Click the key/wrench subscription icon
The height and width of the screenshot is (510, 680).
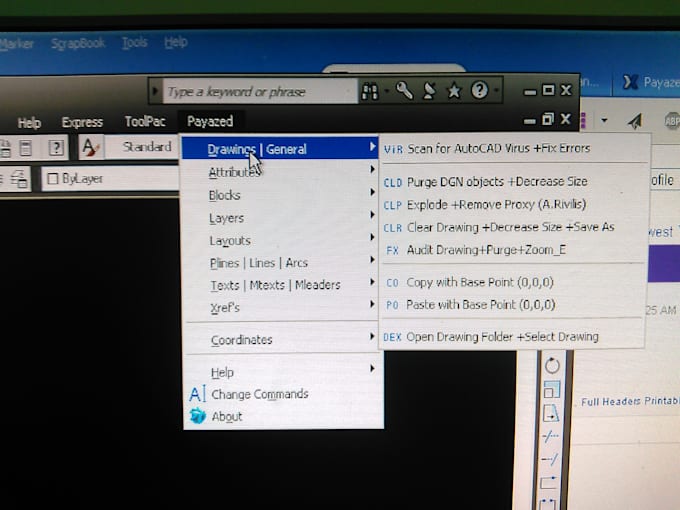(404, 91)
